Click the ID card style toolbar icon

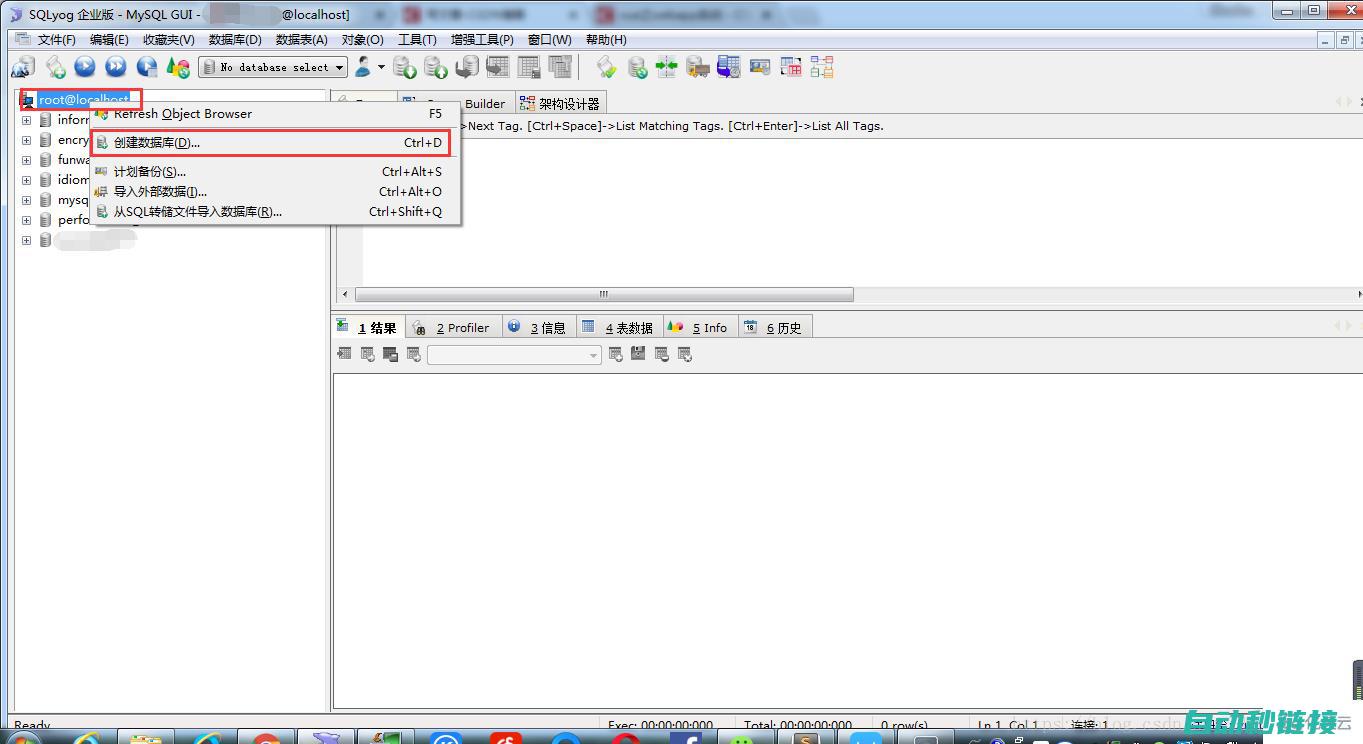760,67
